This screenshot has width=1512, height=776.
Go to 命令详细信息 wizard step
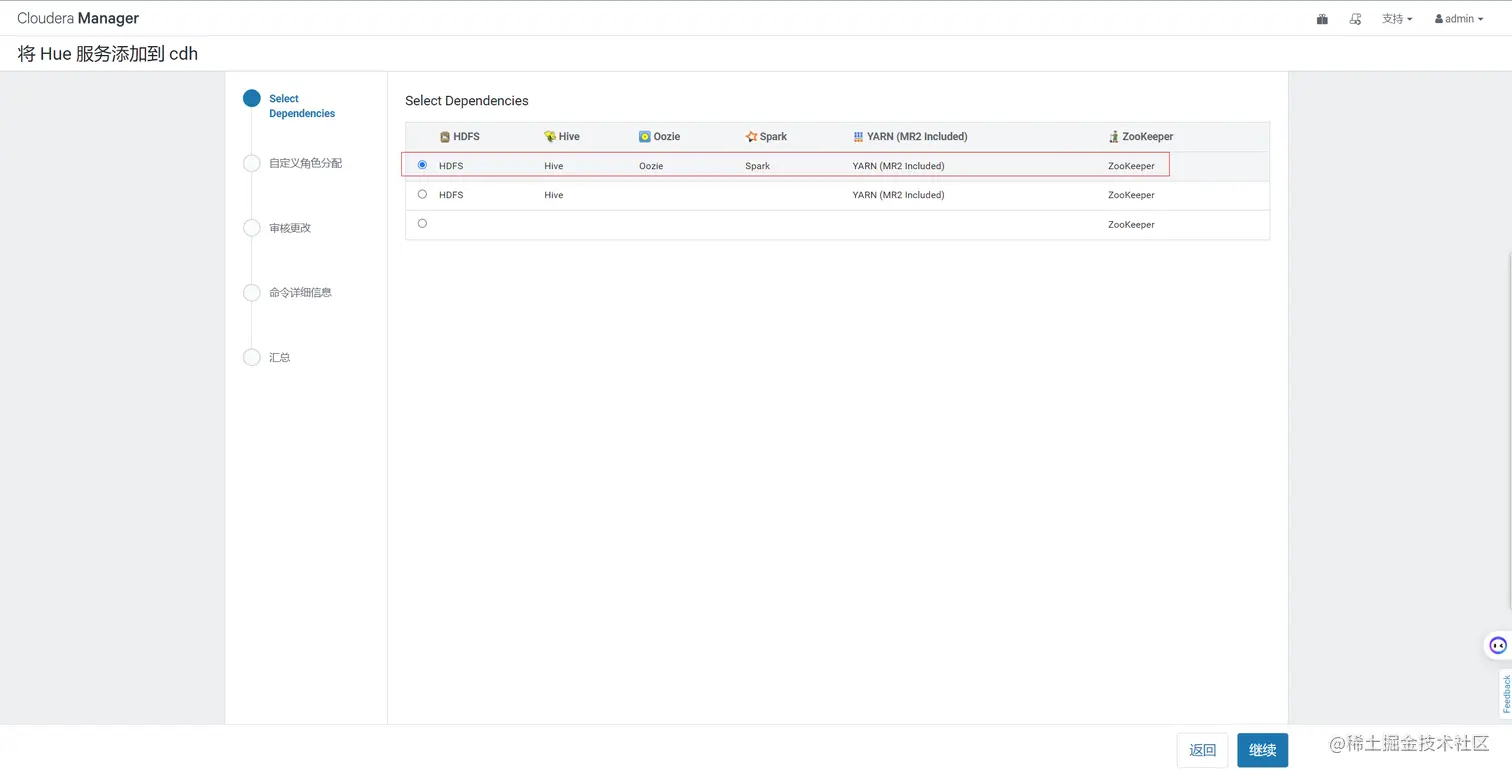coord(300,292)
